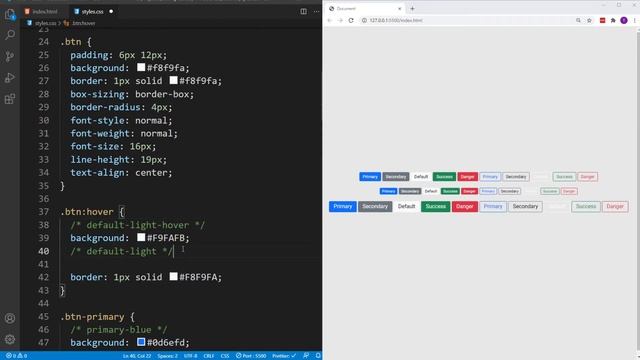Screen dimensions: 640x360
Task: Click the medium solid Danger button in top row
Action: click(x=467, y=177)
